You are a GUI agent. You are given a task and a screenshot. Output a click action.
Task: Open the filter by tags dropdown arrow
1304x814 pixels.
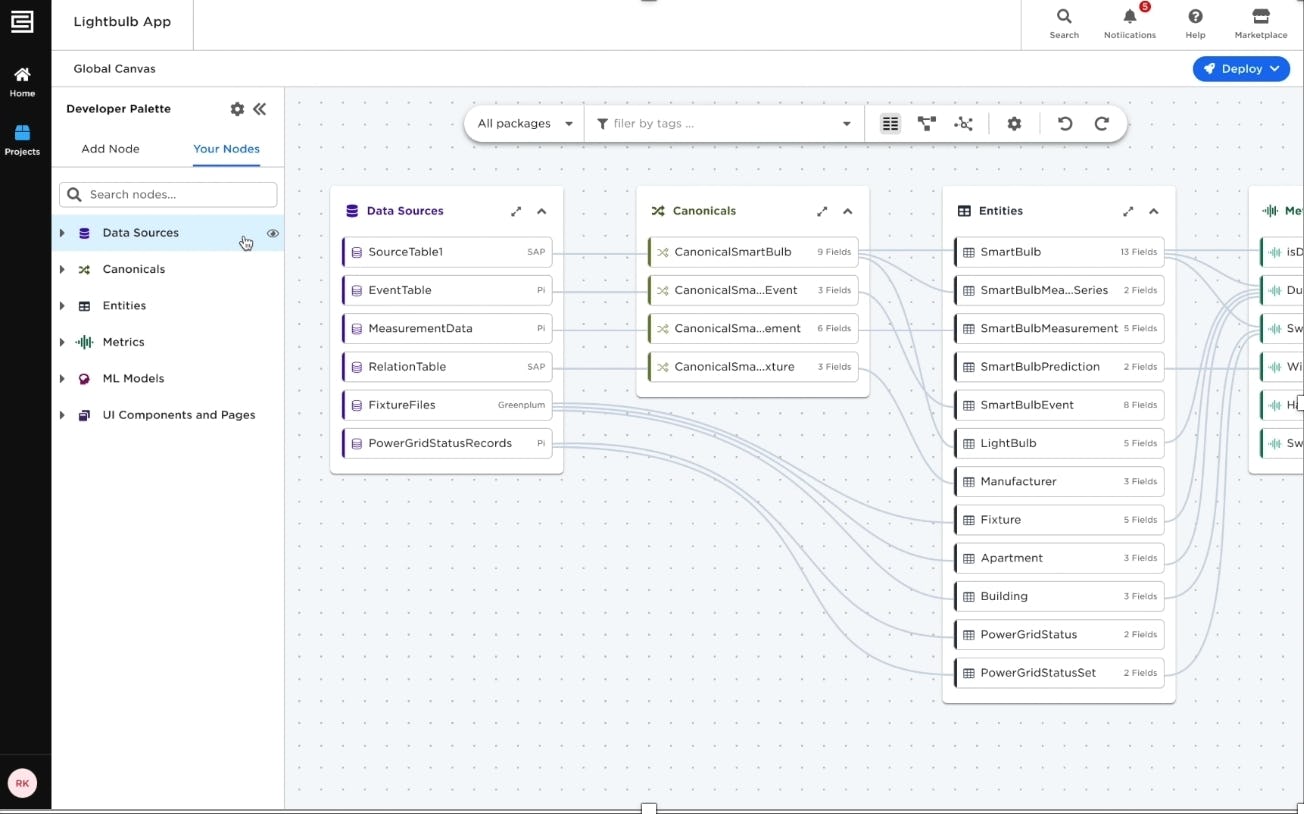pyautogui.click(x=846, y=123)
